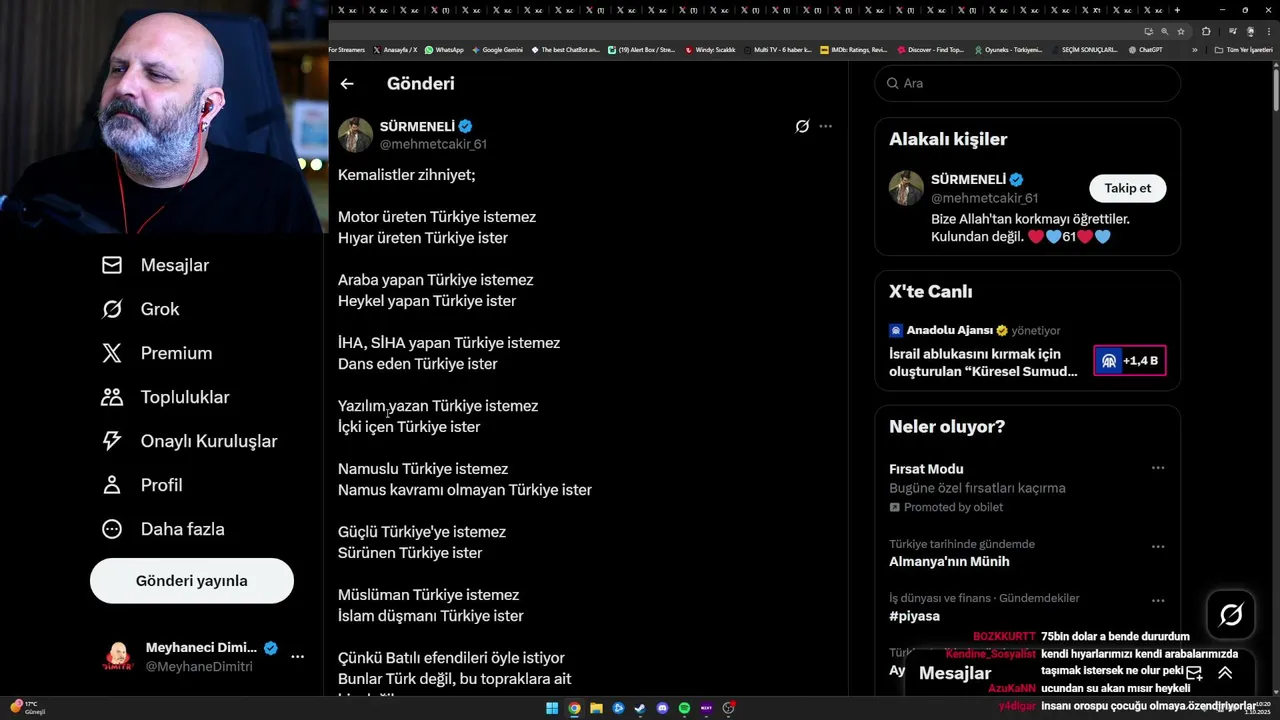The image size is (1280, 720).
Task: Open options for the Fırsat Modu trend
Action: coord(1157,468)
